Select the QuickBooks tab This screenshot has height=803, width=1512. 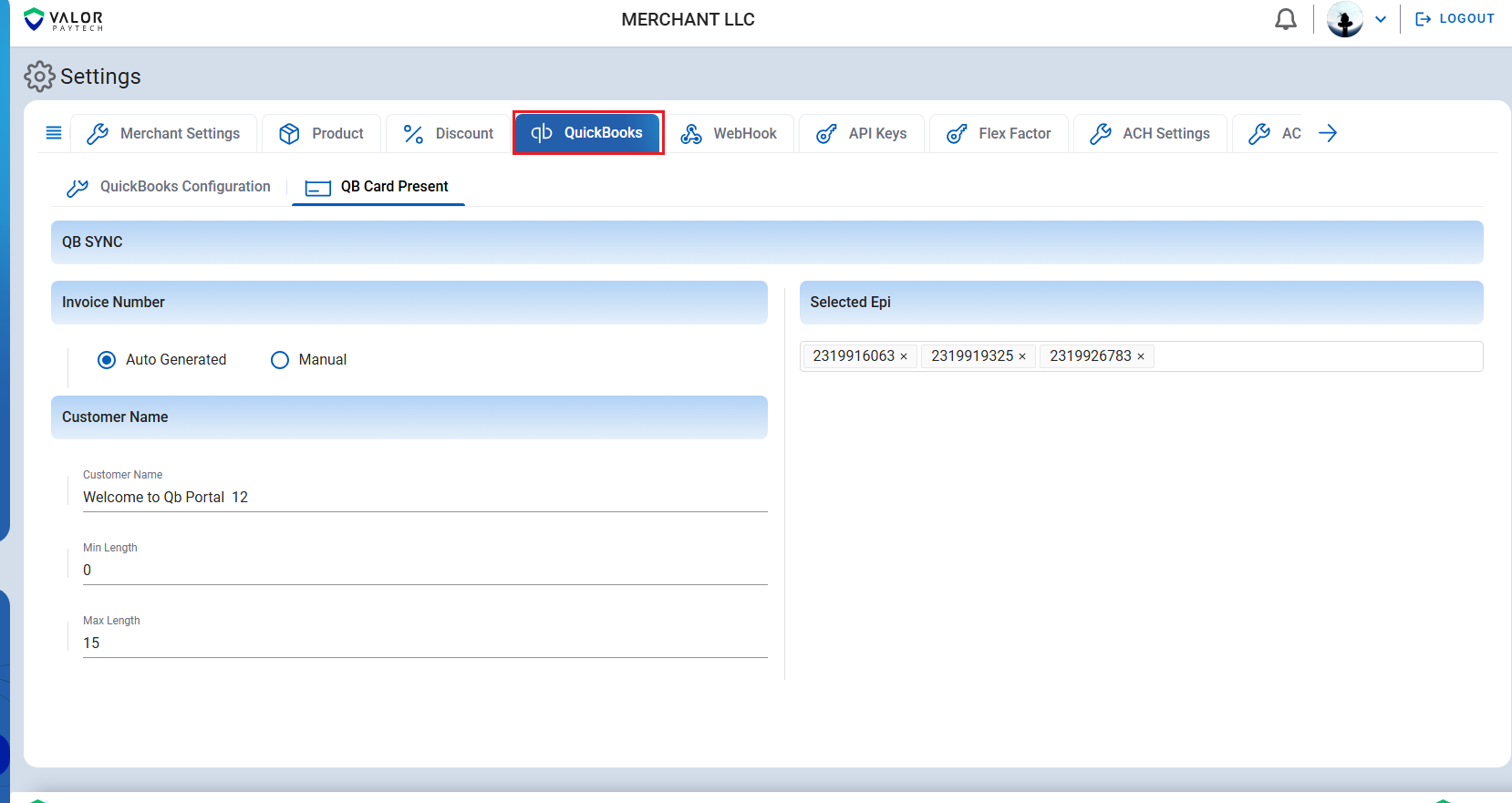[588, 133]
